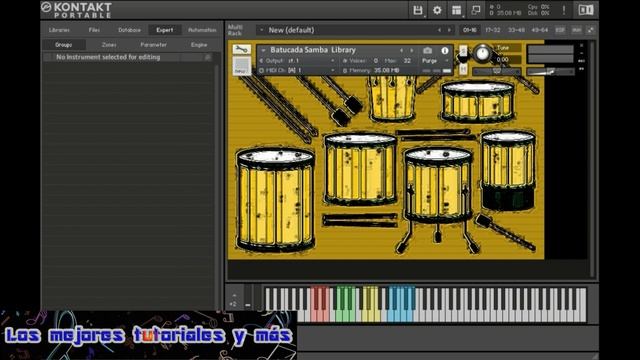
Task: Click the rack vertical scrollbar
Action: (593, 159)
